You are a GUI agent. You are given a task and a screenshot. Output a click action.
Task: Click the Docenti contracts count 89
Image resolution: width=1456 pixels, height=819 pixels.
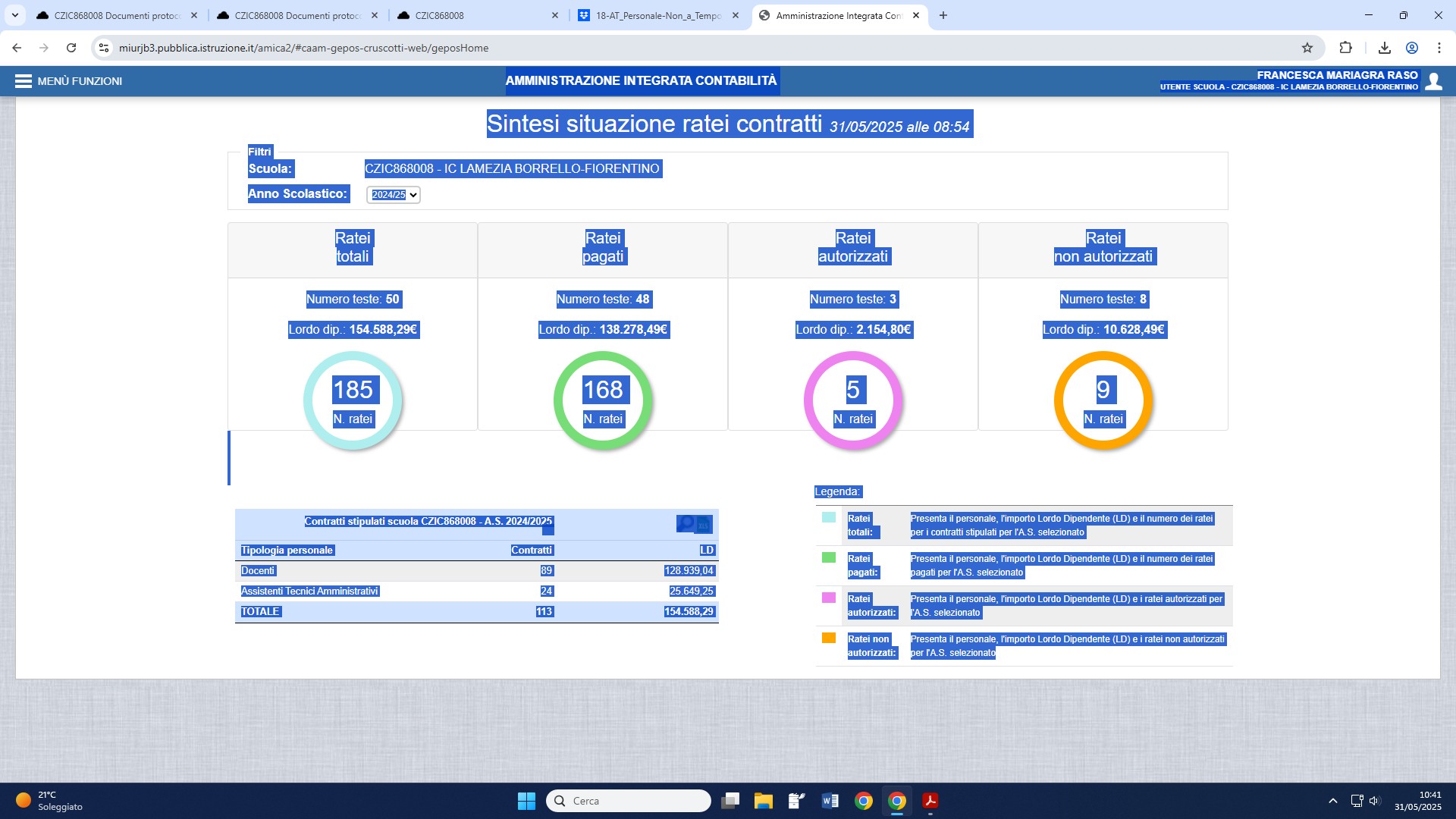pos(547,571)
